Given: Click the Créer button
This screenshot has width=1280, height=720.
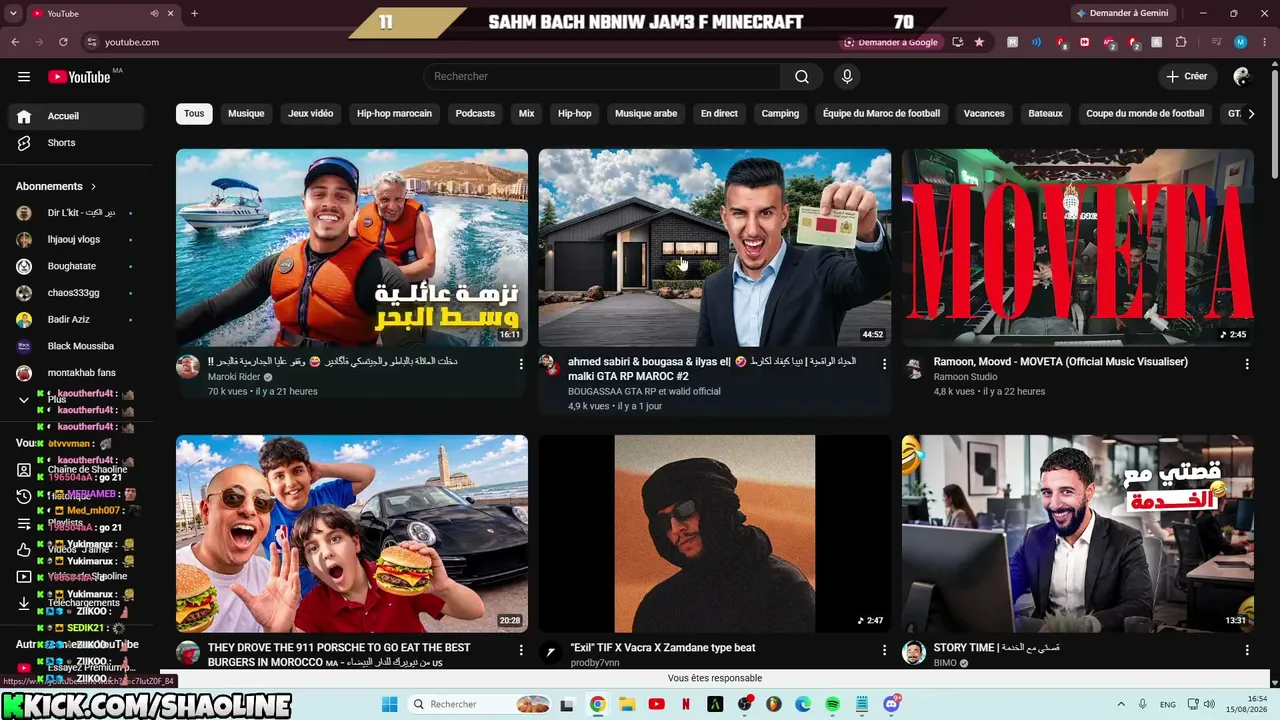Looking at the screenshot, I should point(1186,77).
